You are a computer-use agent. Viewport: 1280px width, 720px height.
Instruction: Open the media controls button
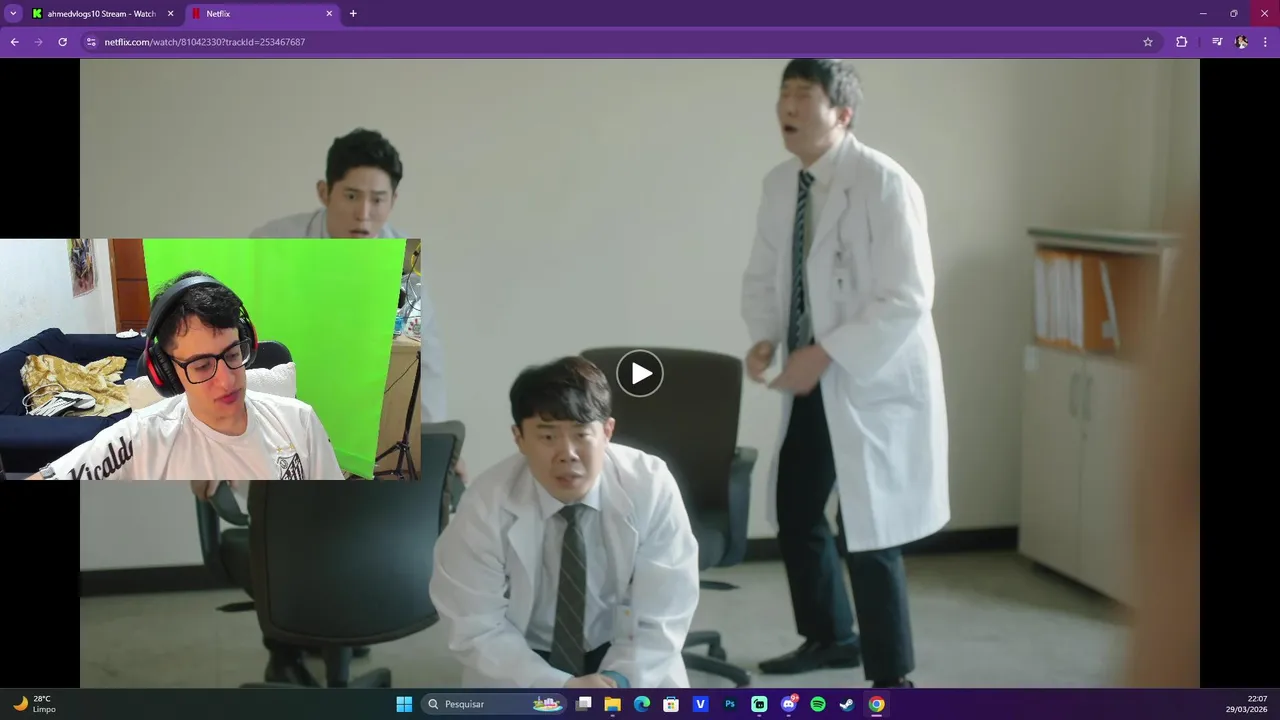[x=1217, y=42]
